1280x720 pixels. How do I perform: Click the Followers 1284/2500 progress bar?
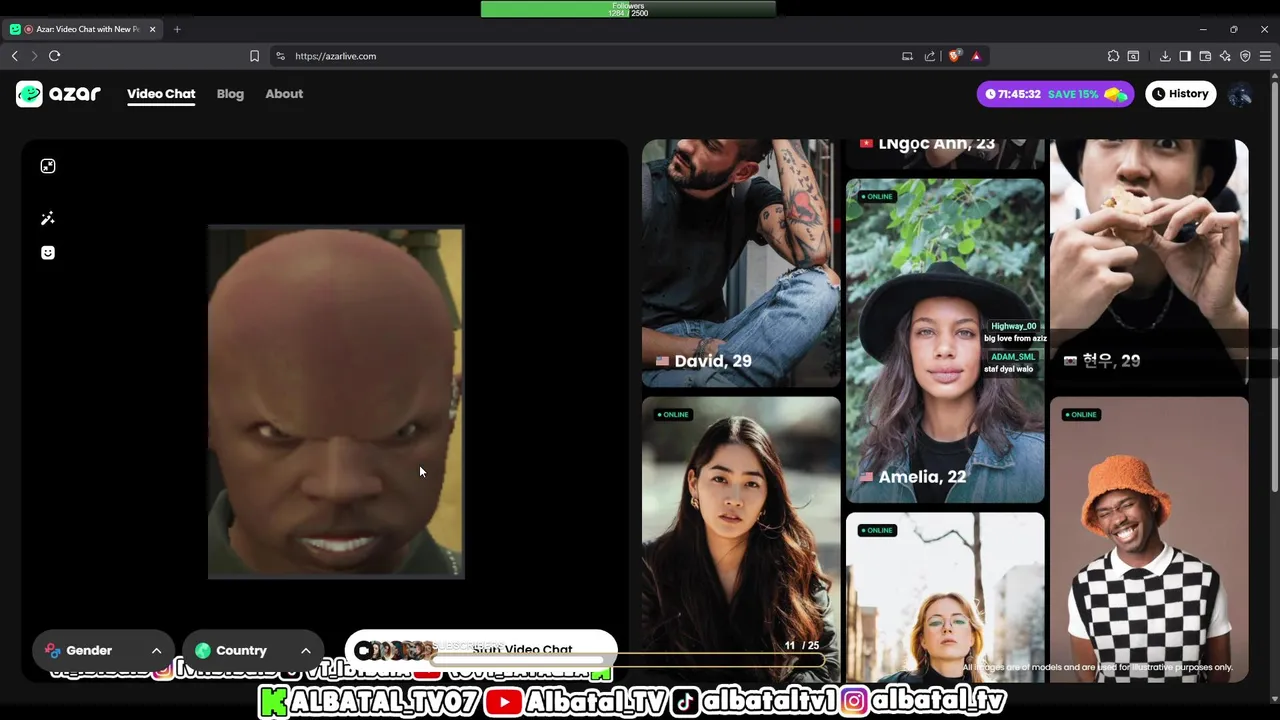(x=628, y=9)
